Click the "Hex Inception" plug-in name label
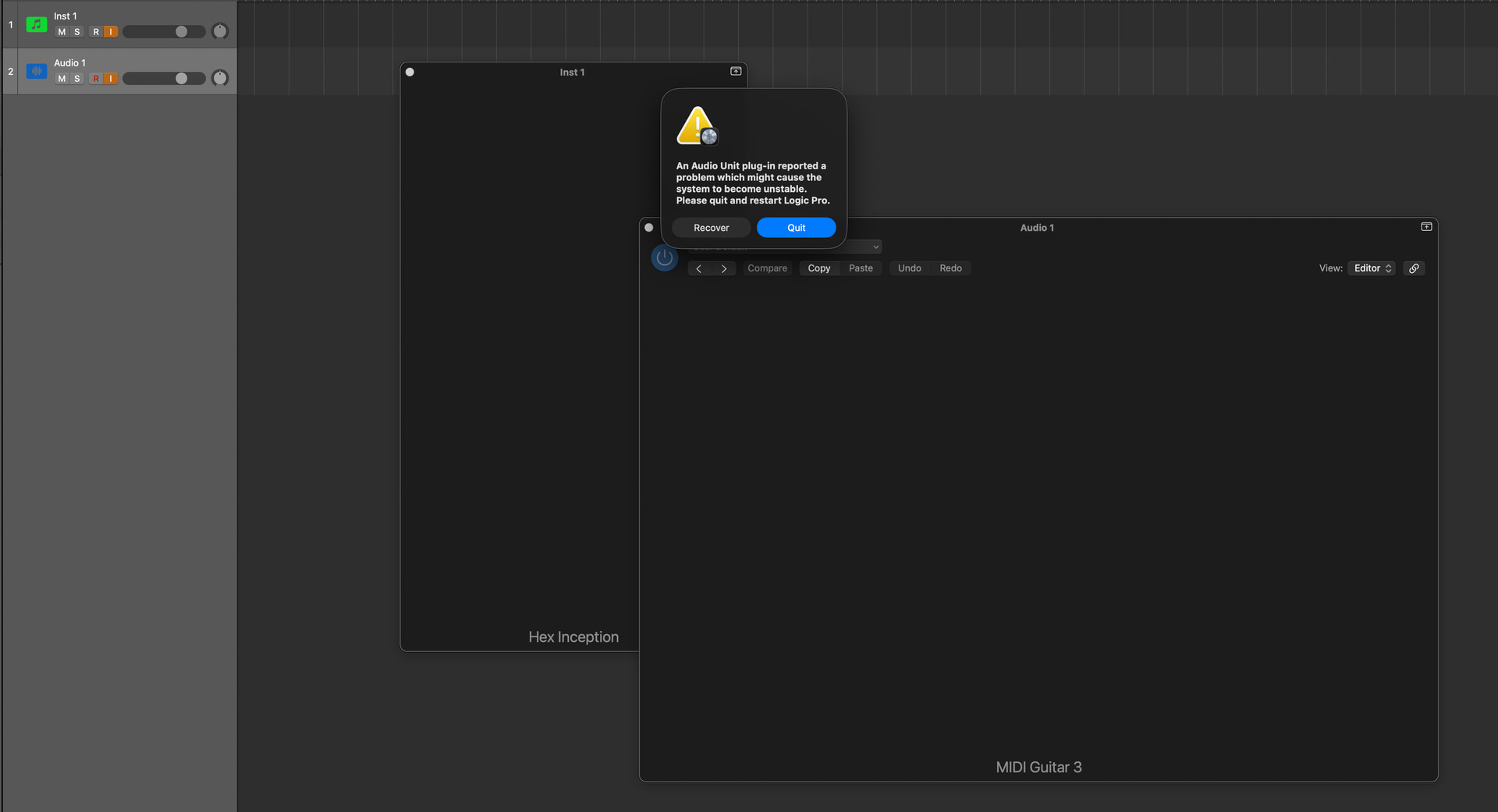This screenshot has height=812, width=1498. (x=573, y=637)
